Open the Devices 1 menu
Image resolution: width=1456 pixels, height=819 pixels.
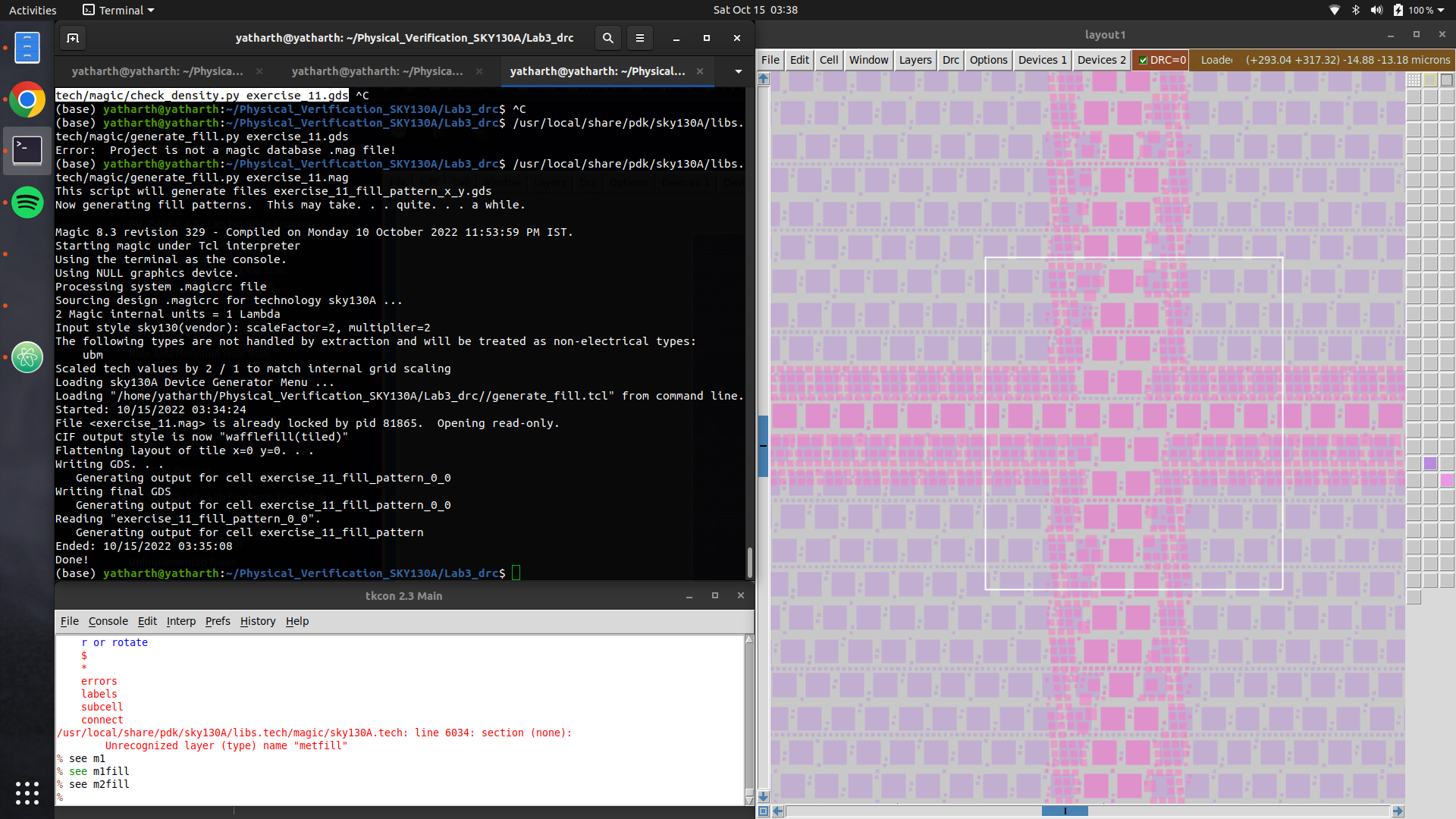tap(1042, 60)
